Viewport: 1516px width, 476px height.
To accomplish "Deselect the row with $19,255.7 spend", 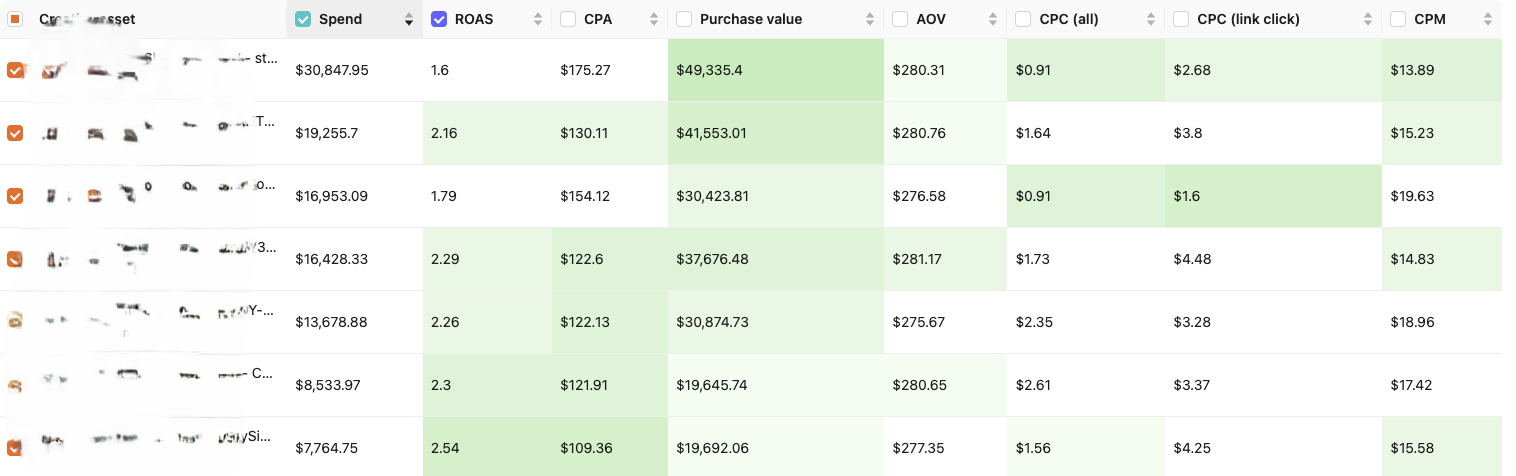I will 15,133.
